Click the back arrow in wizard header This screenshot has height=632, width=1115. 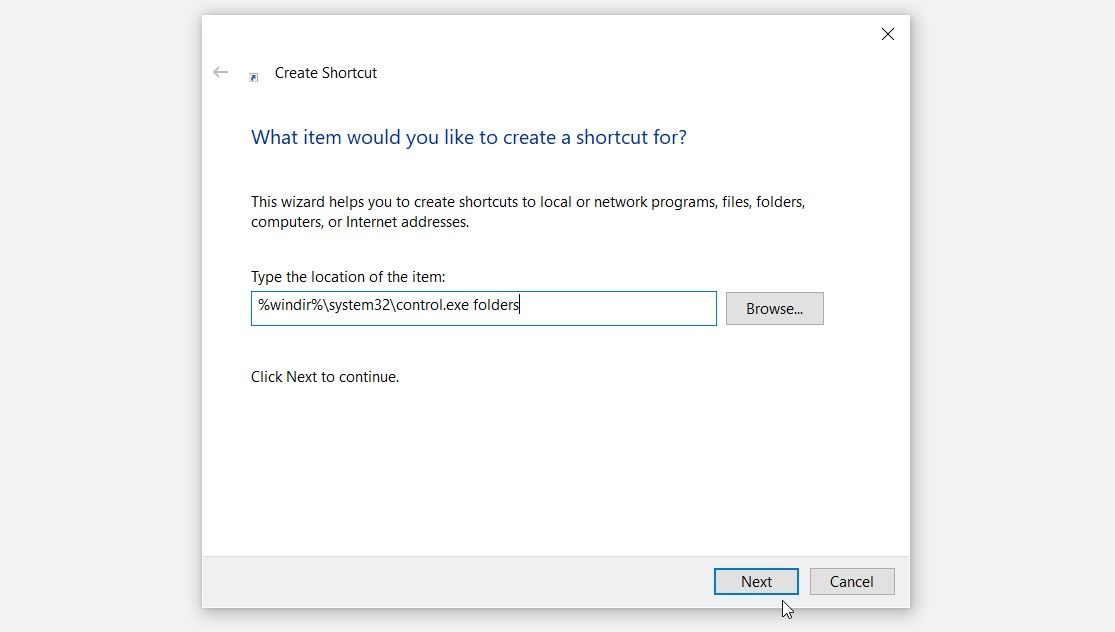220,72
